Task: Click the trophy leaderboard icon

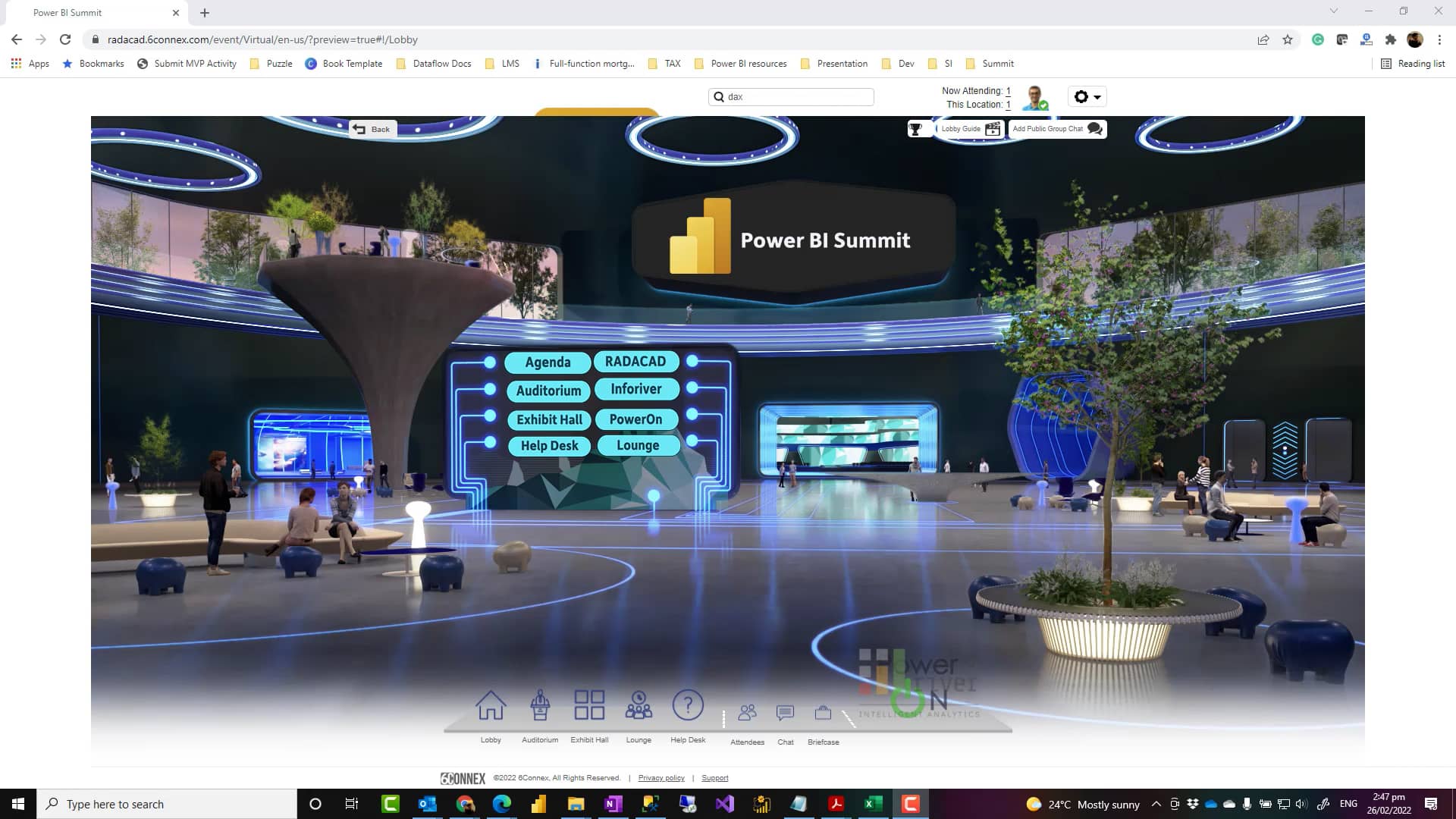Action: click(x=915, y=129)
